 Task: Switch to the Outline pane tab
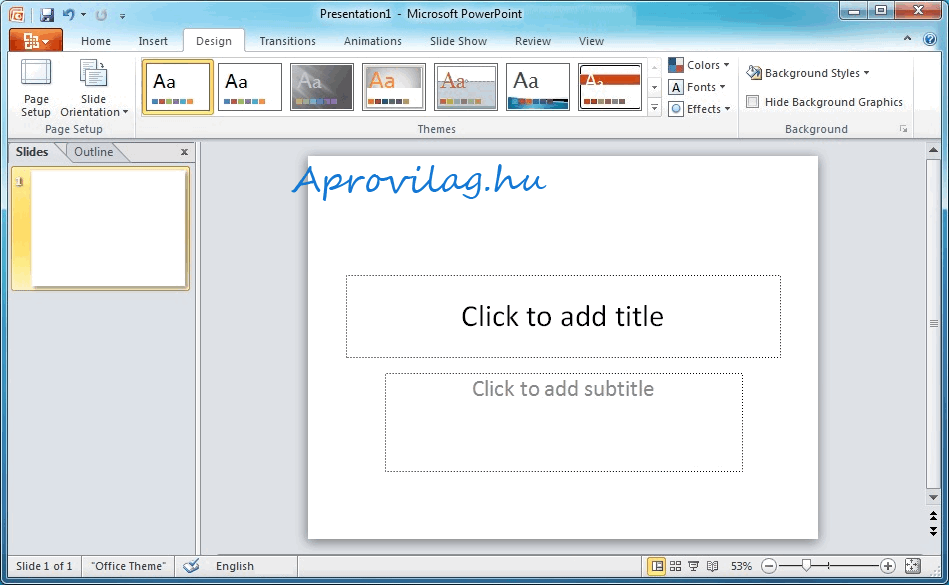click(94, 152)
